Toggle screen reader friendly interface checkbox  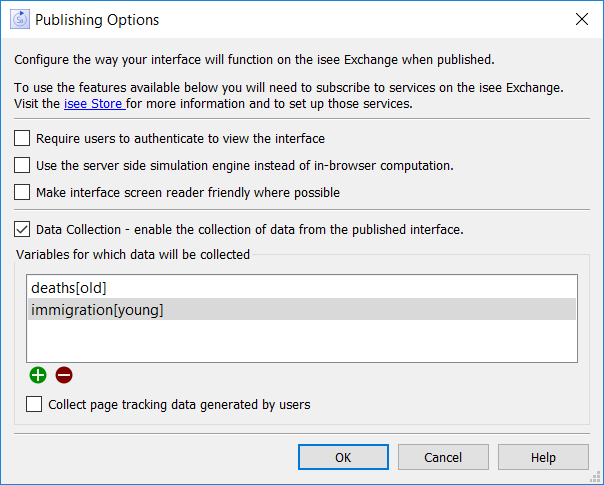22,192
